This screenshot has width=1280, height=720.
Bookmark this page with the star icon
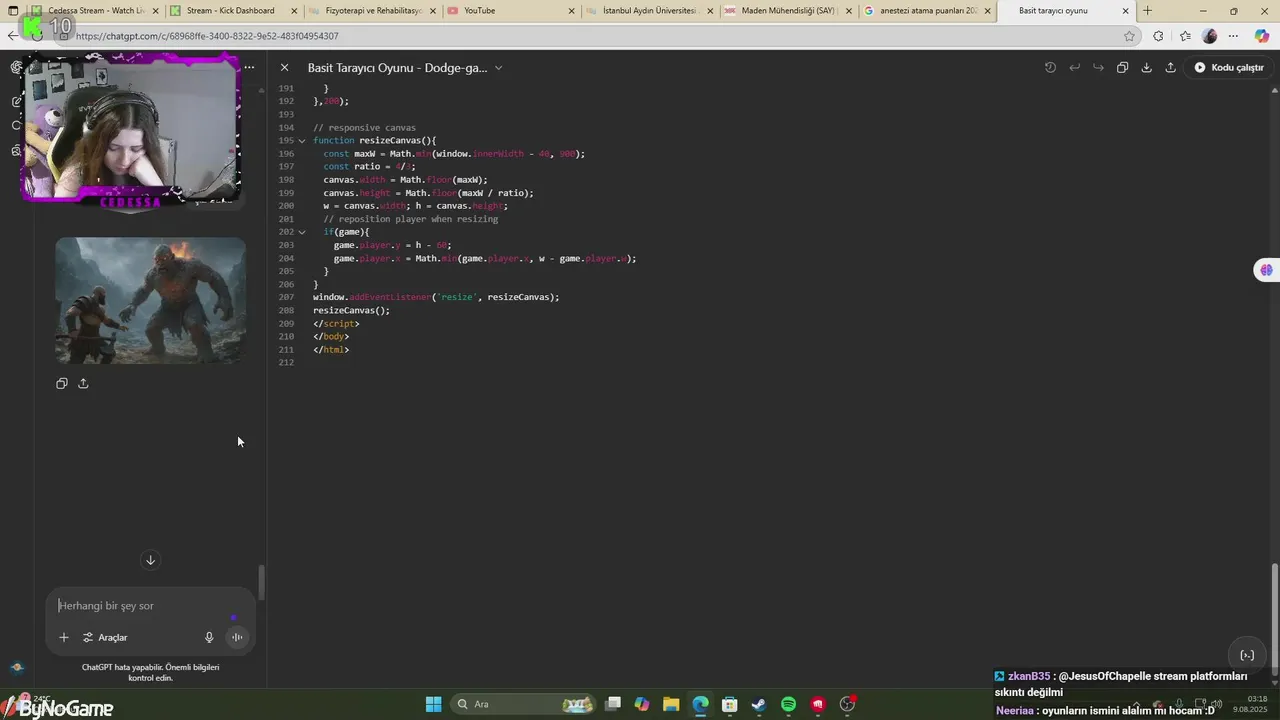[x=1129, y=36]
